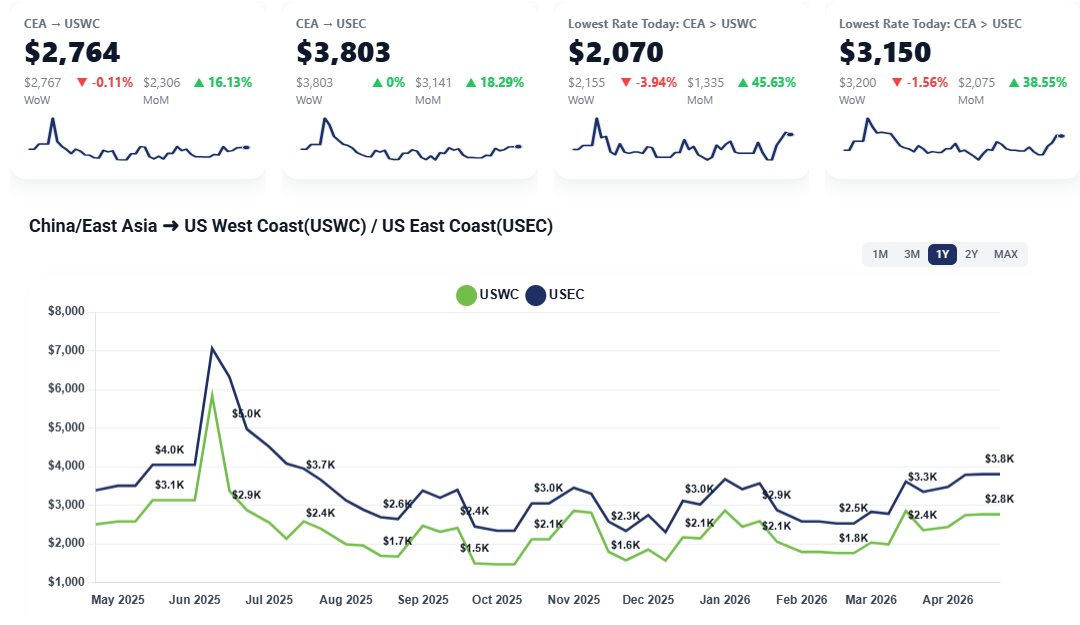Select the active 1Y range tab
1080x625 pixels.
pos(942,254)
